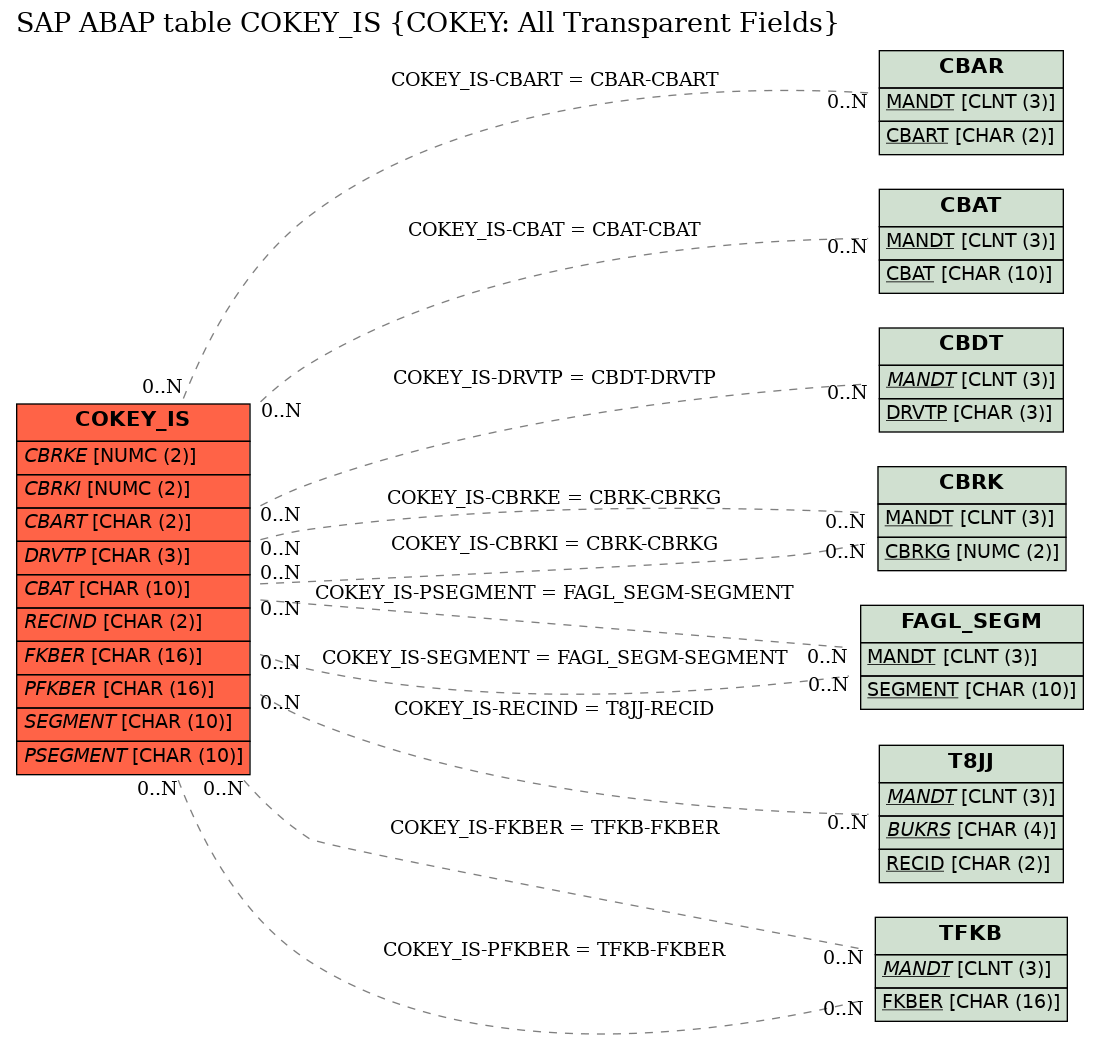Open the TFKB table header
The width and height of the screenshot is (1099, 1039).
[971, 935]
